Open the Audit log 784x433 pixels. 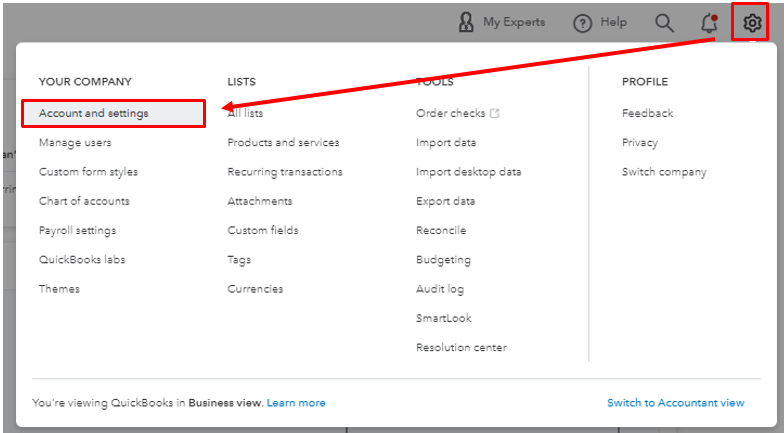[441, 289]
